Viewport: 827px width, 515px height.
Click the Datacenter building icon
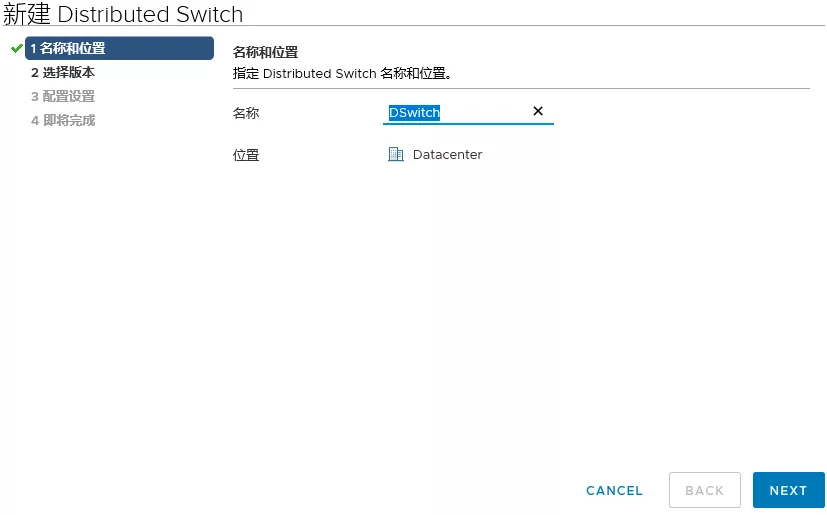[396, 154]
